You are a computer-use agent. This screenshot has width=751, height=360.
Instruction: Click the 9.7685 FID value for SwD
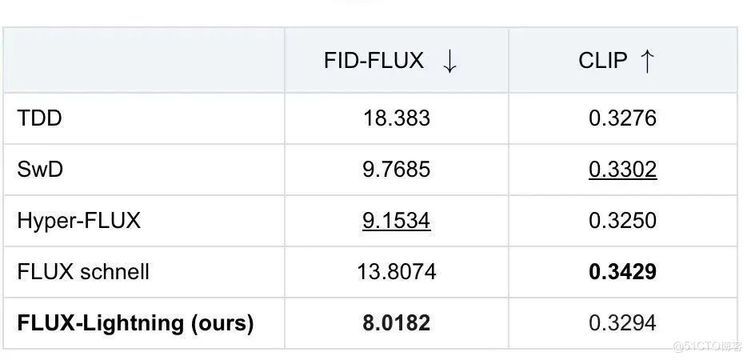pos(397,169)
